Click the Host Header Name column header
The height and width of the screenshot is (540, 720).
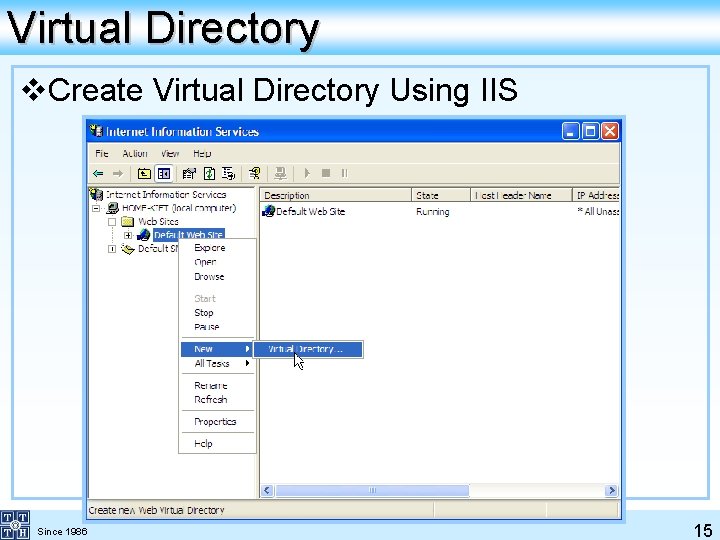[521, 195]
